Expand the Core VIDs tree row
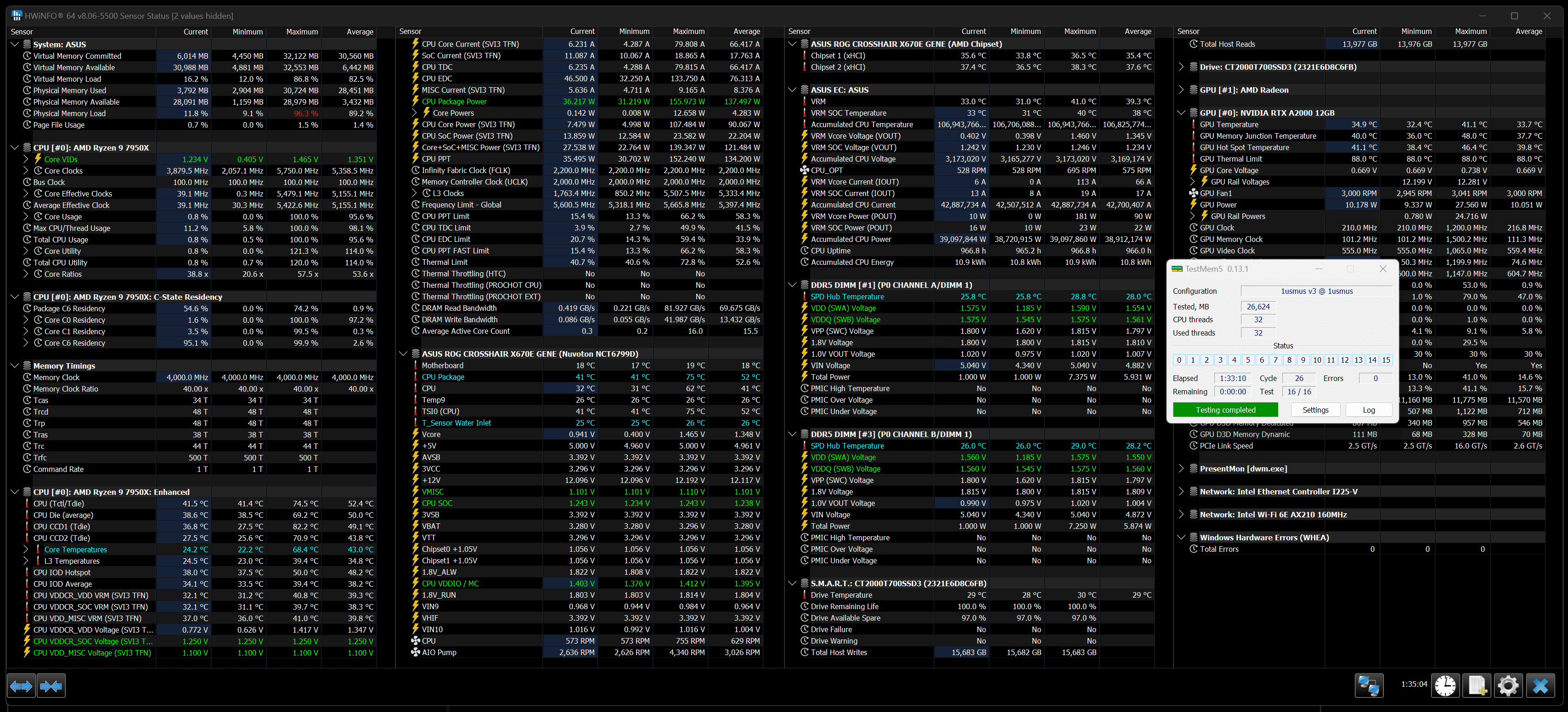The height and width of the screenshot is (712, 1568). click(26, 159)
